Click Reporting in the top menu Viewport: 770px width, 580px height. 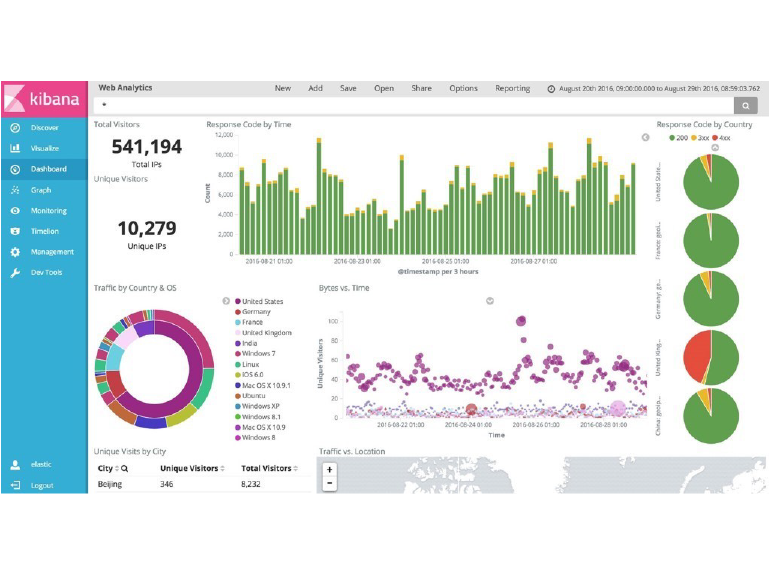pyautogui.click(x=513, y=88)
